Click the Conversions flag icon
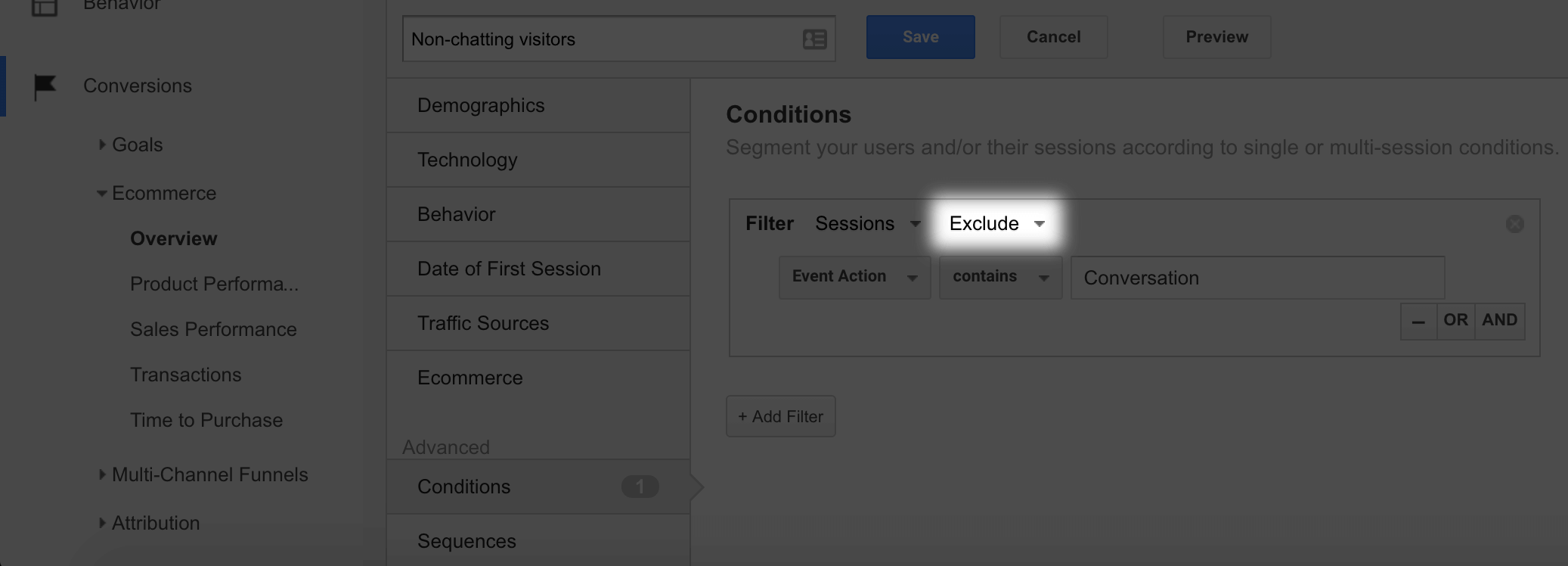1568x566 pixels. pyautogui.click(x=45, y=86)
